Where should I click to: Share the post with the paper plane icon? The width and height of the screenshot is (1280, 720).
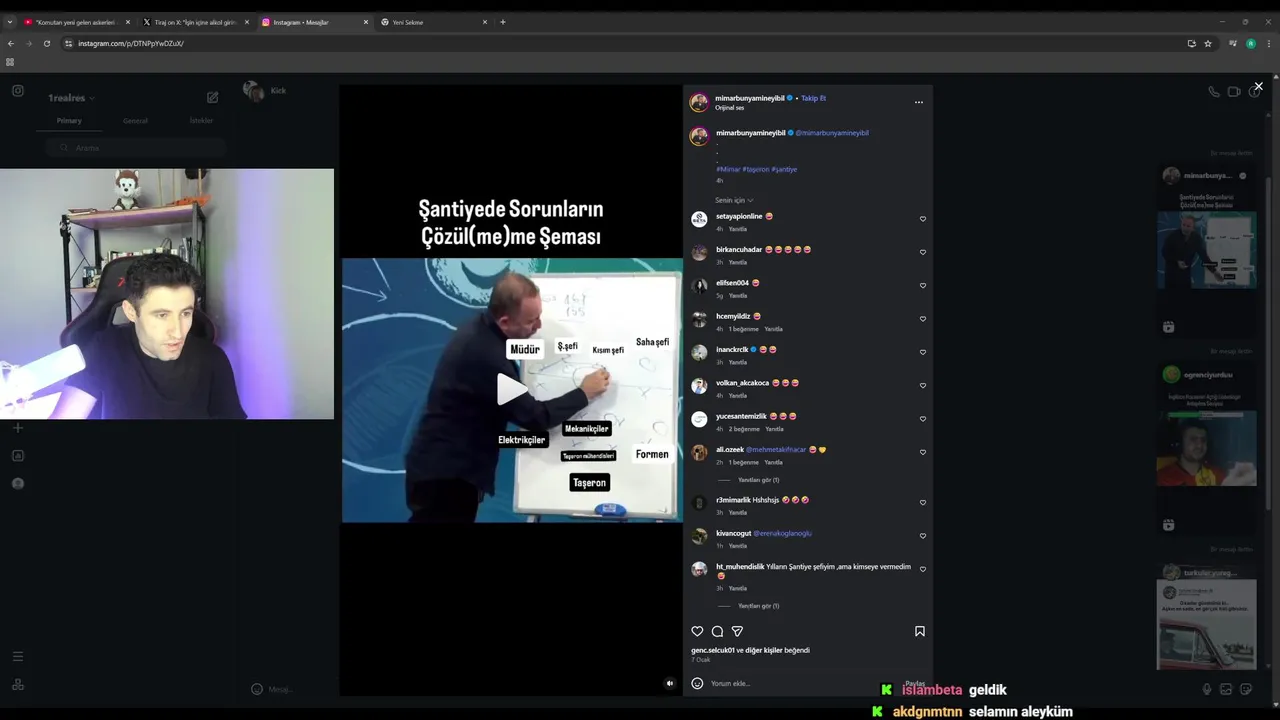click(737, 631)
